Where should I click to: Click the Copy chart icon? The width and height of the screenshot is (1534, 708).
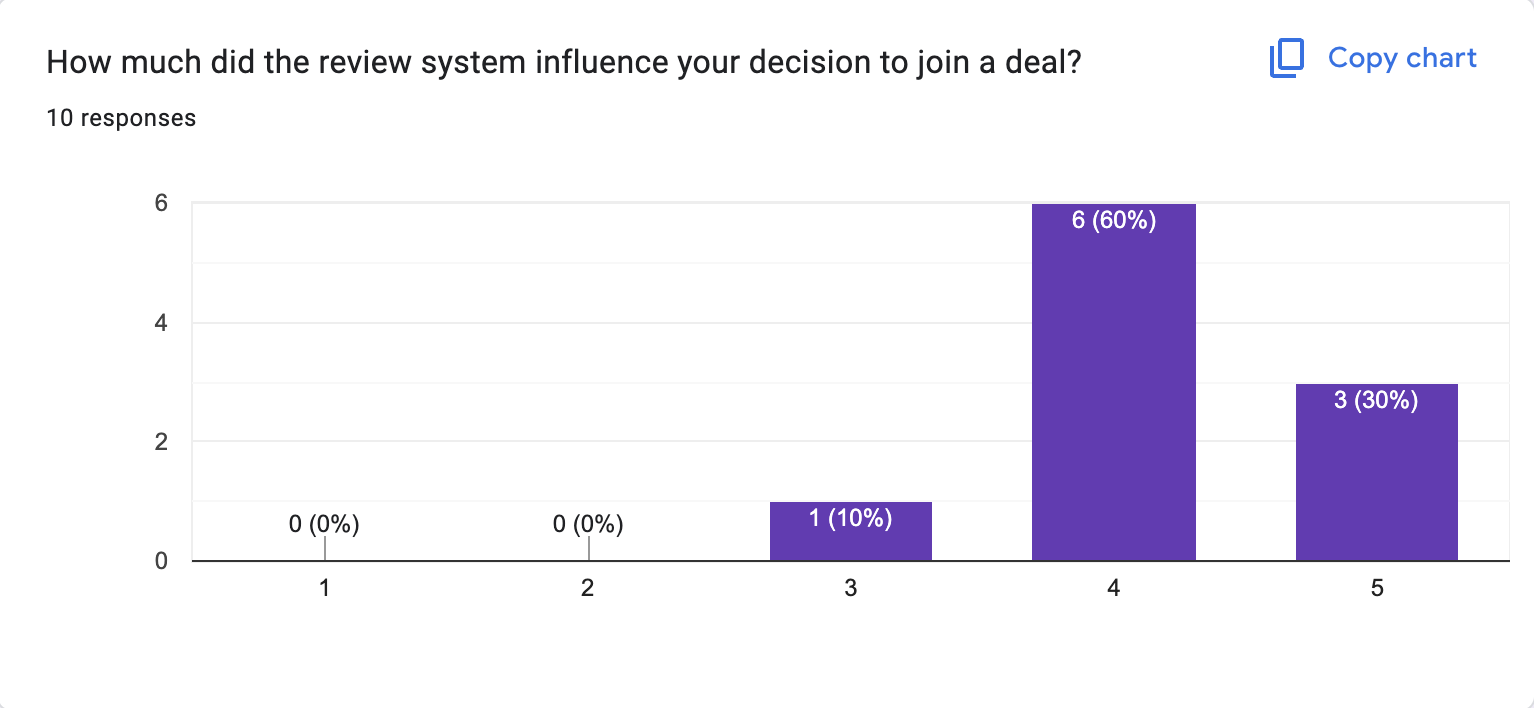[1286, 59]
